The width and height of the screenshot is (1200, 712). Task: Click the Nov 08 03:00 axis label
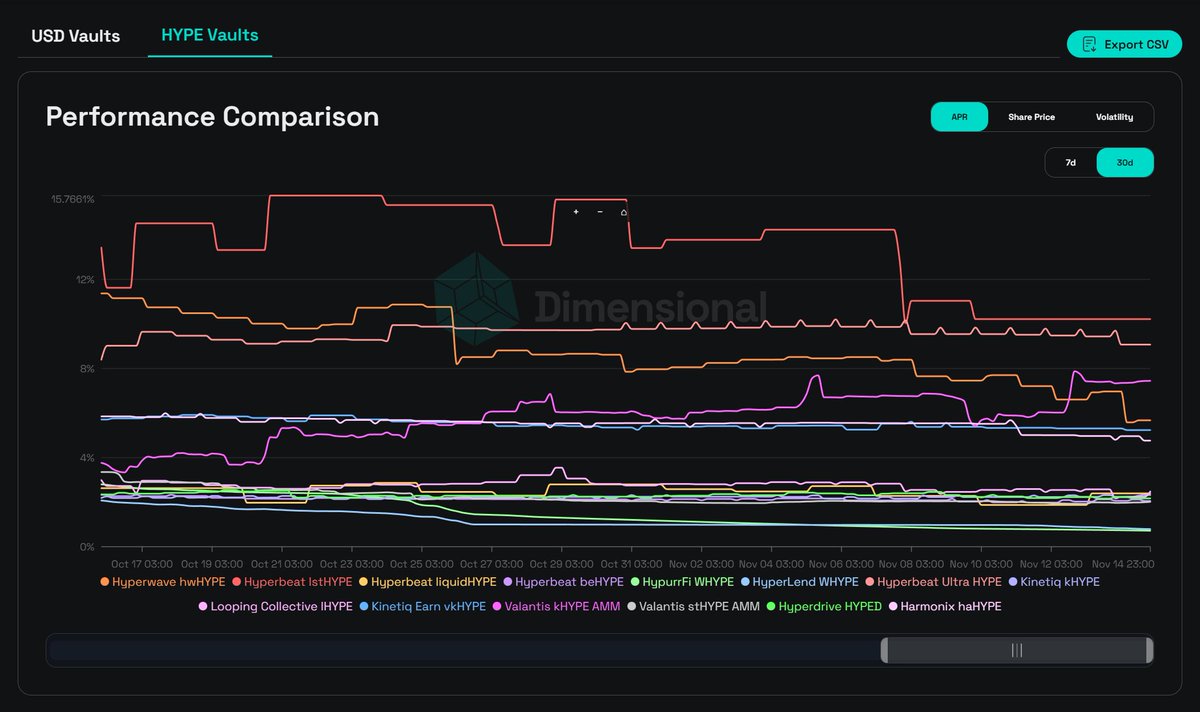pos(911,562)
